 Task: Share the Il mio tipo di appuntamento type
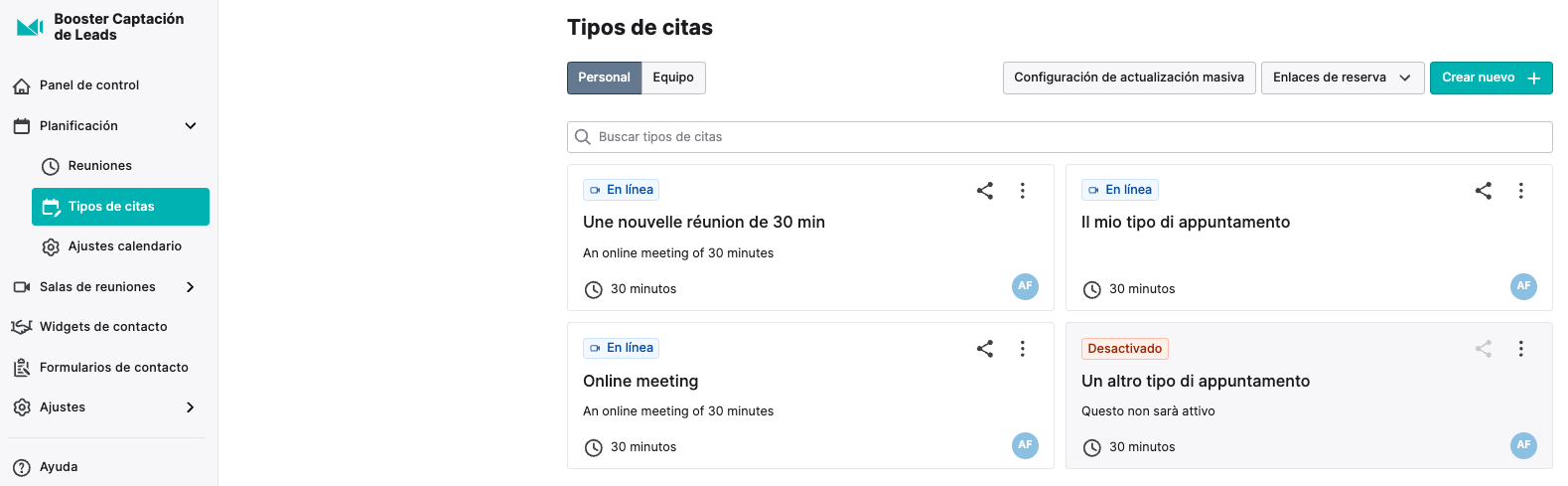pyautogui.click(x=1484, y=191)
